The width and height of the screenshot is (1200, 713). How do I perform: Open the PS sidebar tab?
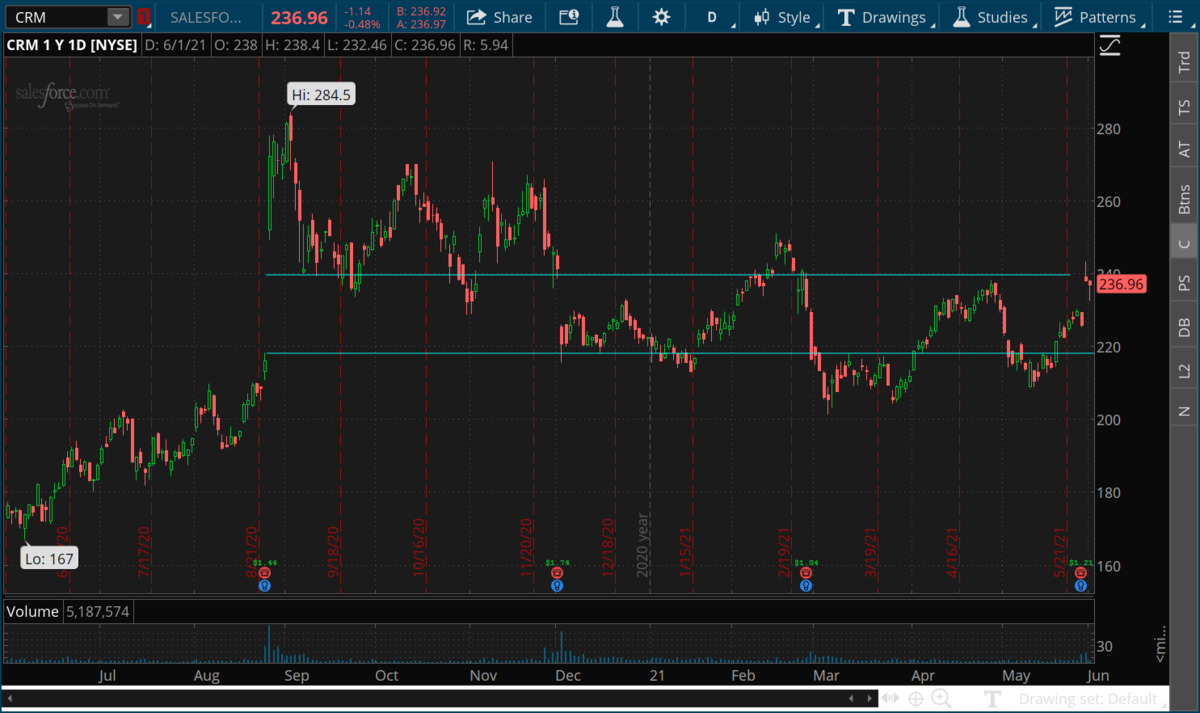1184,283
